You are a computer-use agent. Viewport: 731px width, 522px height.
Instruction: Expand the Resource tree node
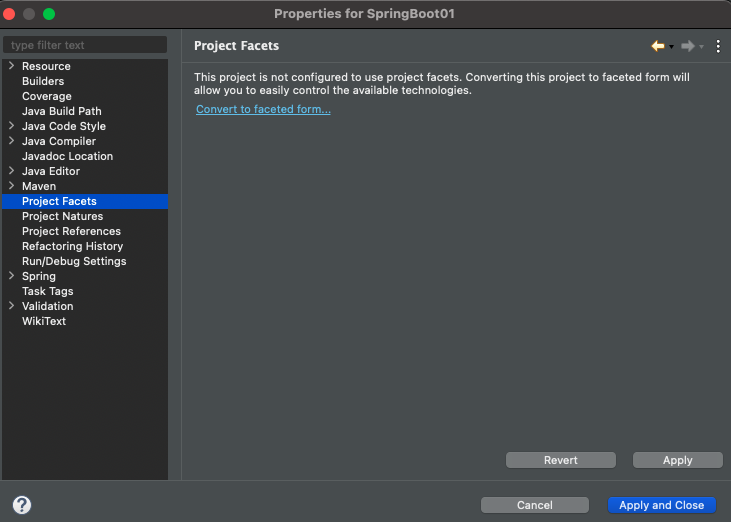[12, 66]
